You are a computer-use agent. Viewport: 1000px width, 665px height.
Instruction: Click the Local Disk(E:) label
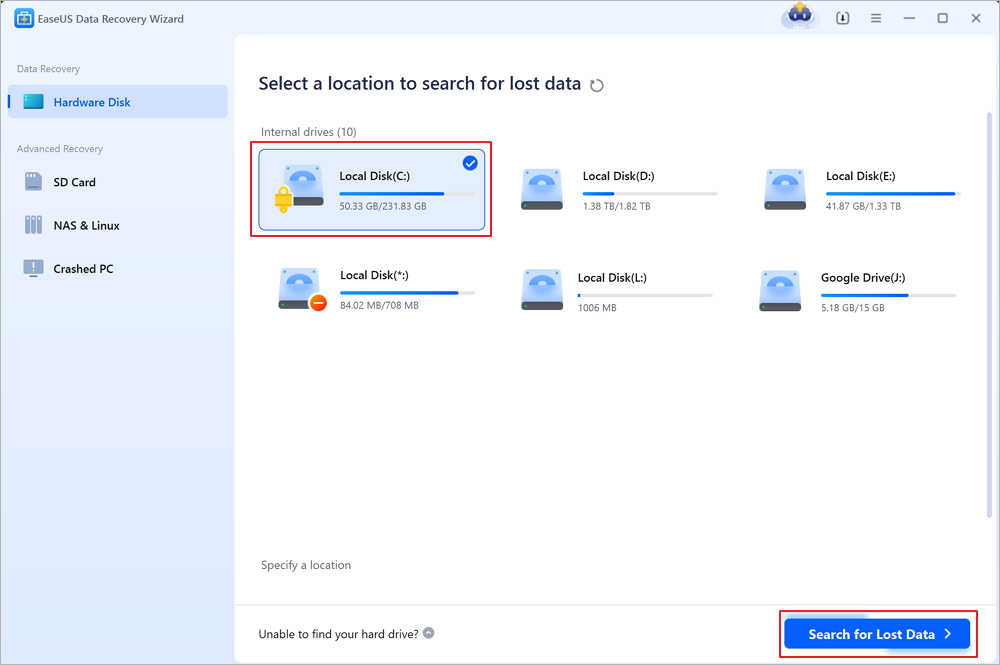860,176
